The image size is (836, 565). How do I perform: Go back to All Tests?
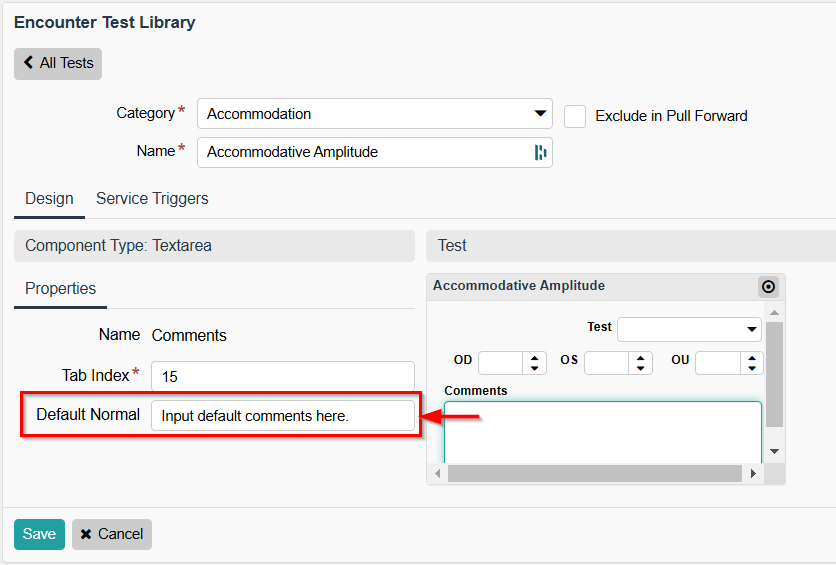58,63
